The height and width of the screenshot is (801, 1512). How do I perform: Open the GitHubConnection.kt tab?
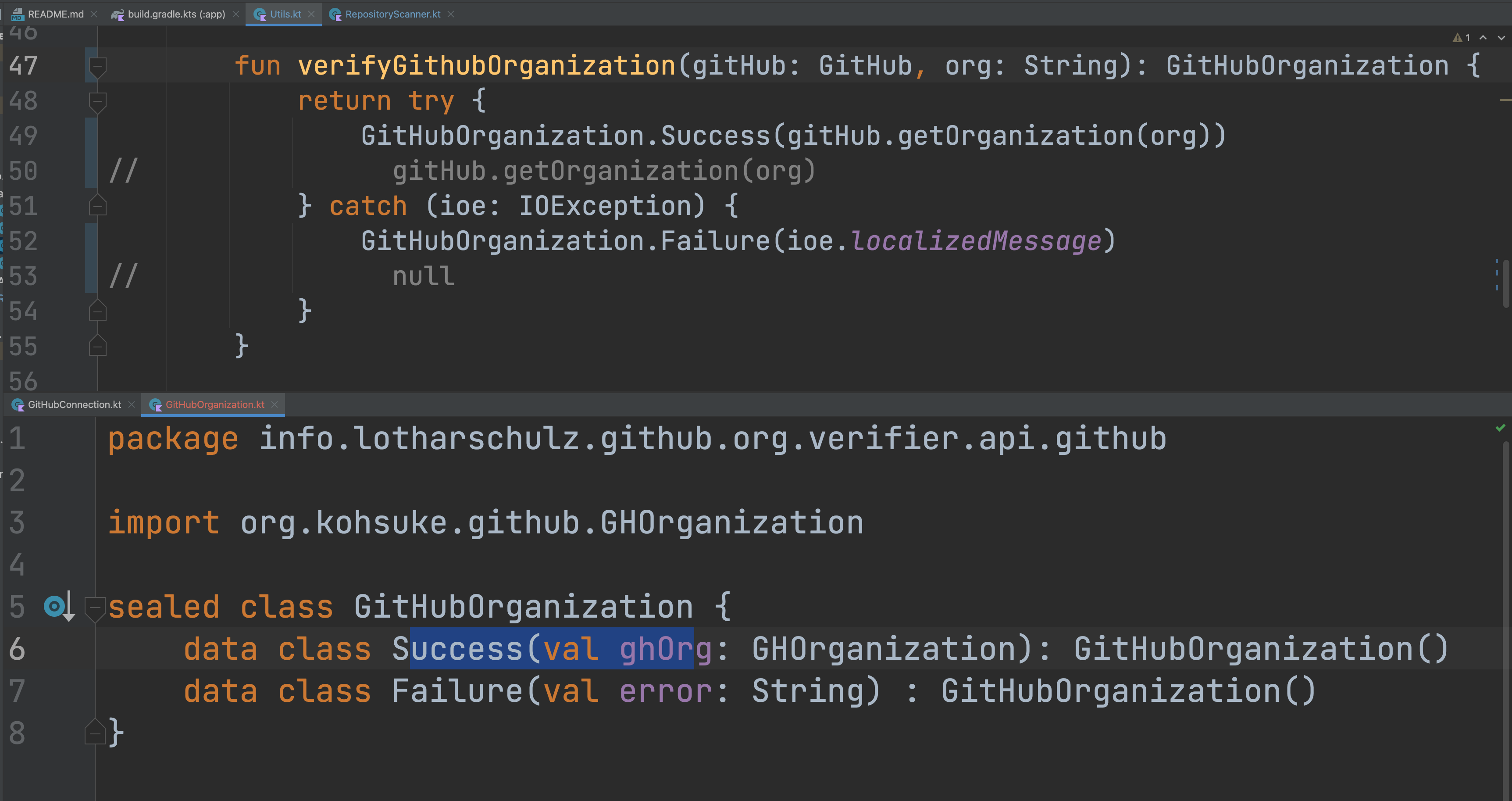74,404
